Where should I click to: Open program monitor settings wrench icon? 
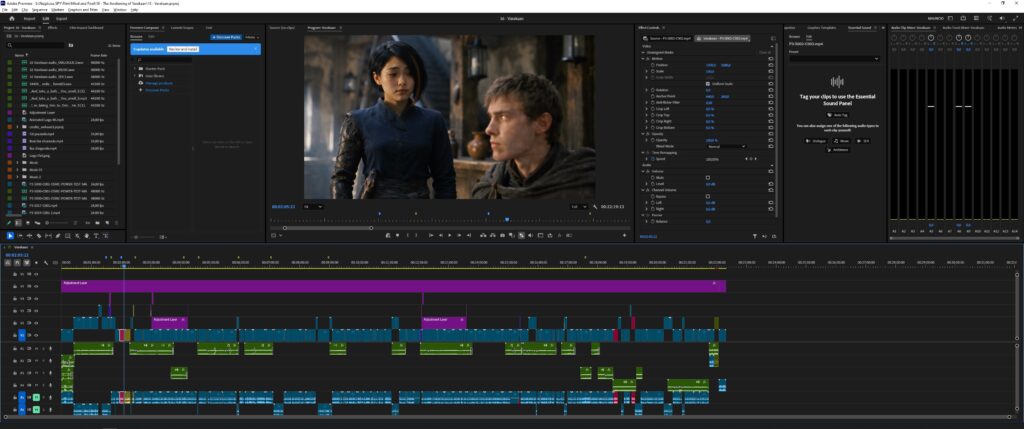[596, 207]
